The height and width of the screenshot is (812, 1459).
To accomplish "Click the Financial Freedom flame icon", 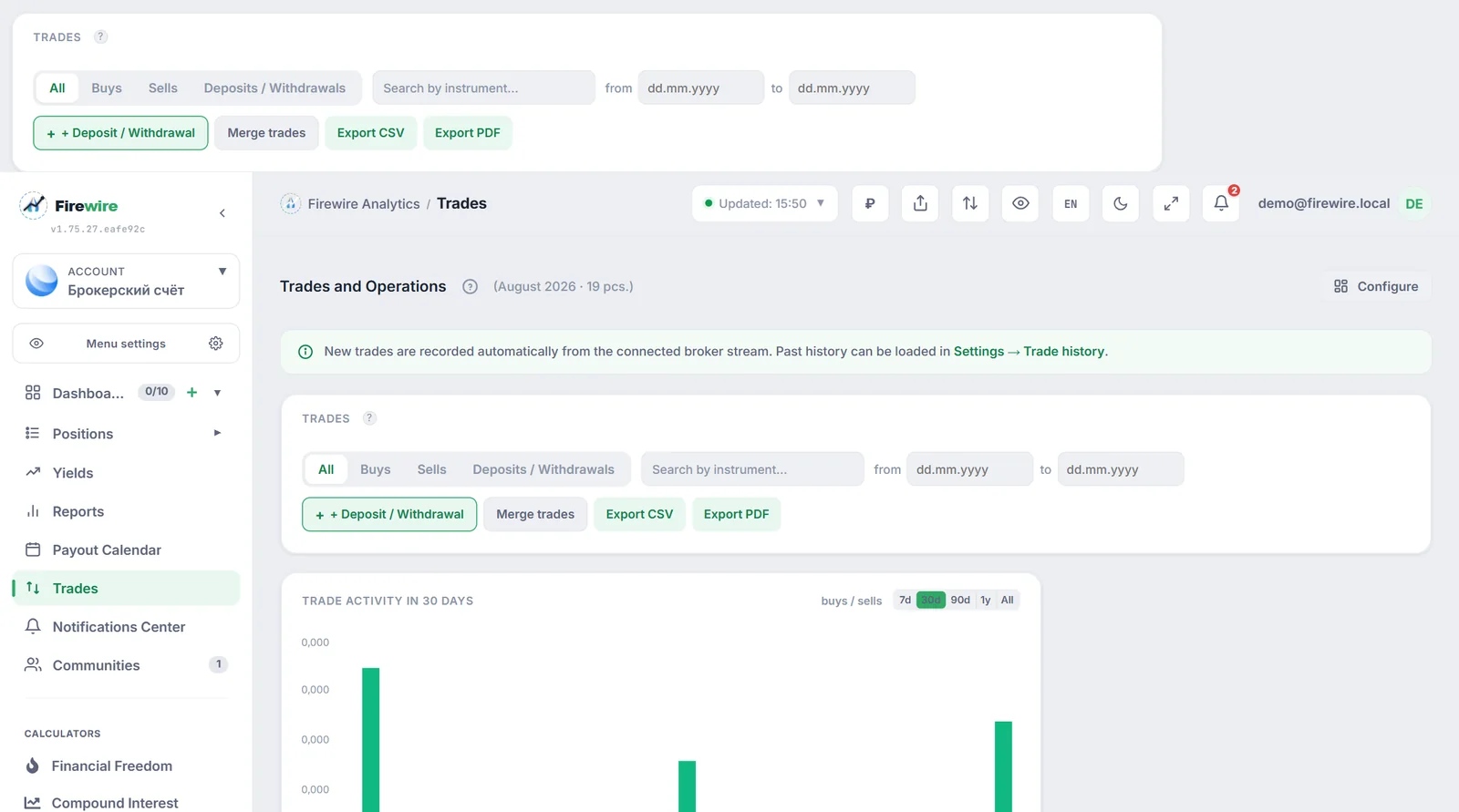I will [33, 766].
